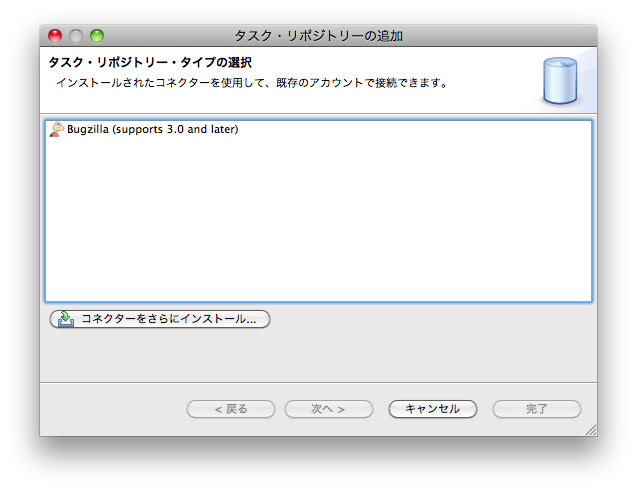Click the Bugzilla bug icon in the list
637x491 pixels.
click(57, 130)
